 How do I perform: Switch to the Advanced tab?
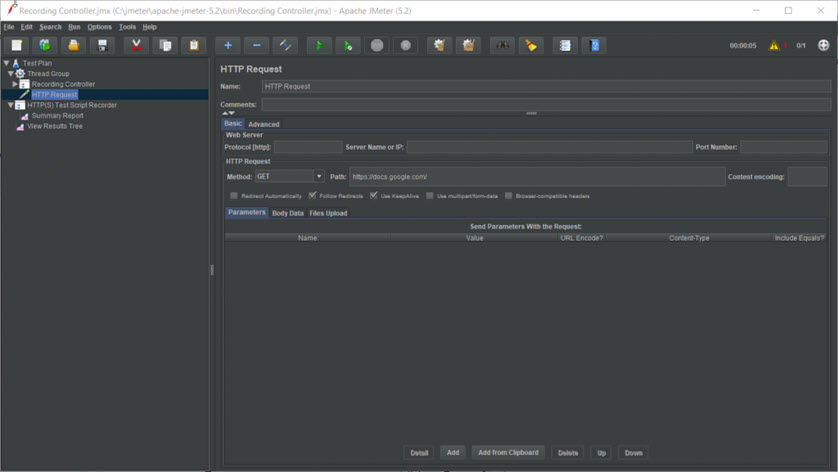263,124
